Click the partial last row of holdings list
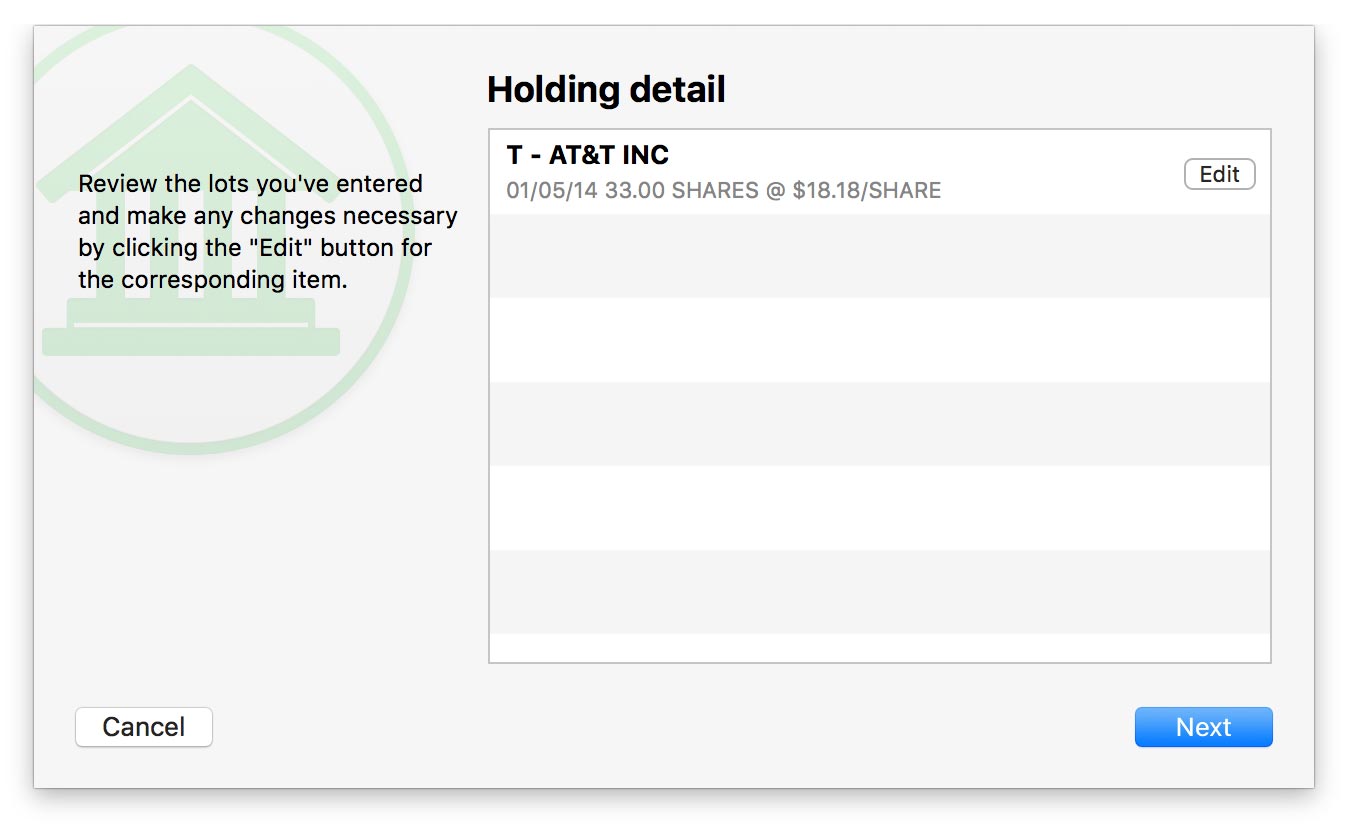1348x830 pixels. [879, 648]
